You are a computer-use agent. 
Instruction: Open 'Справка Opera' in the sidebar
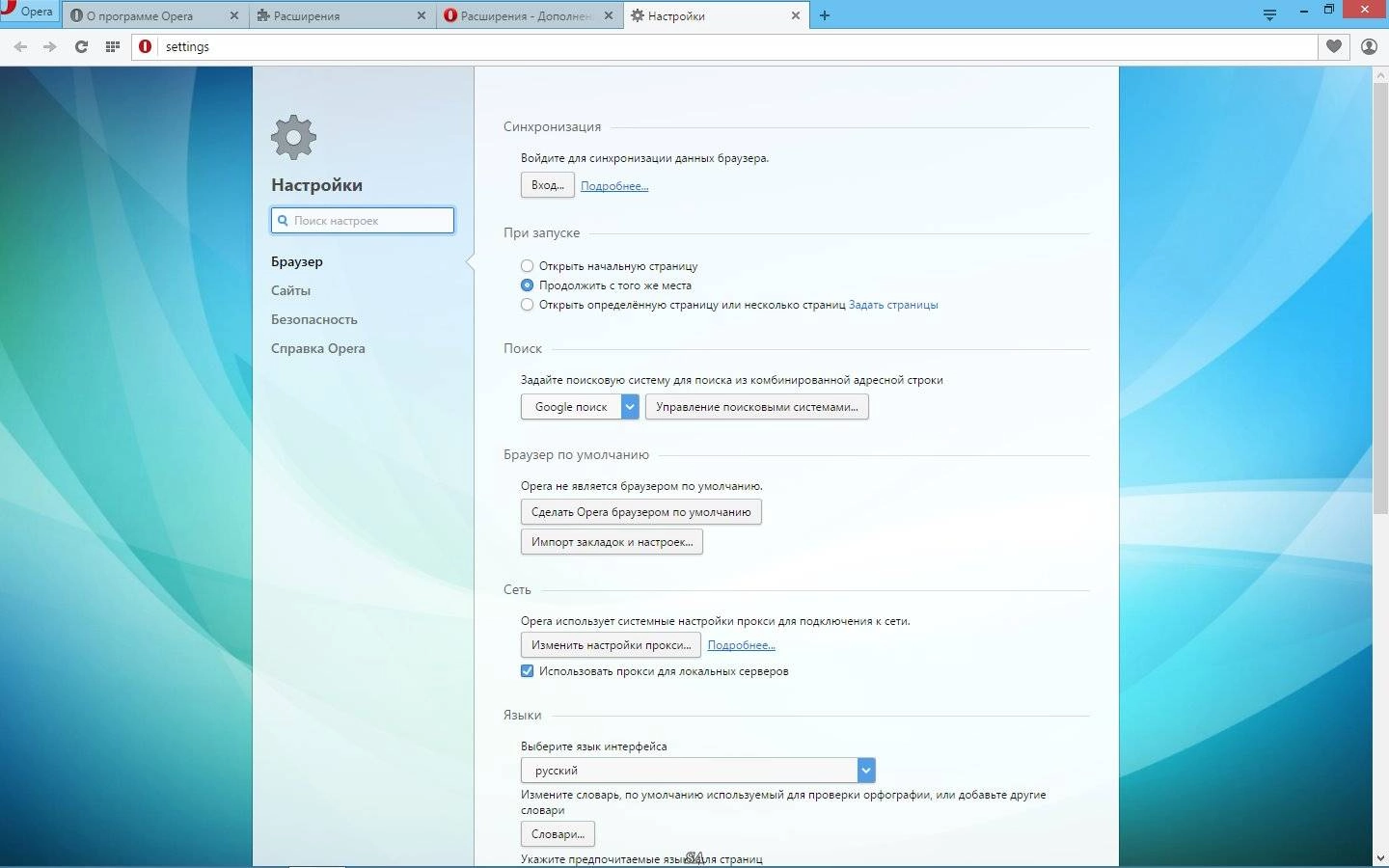pos(318,348)
